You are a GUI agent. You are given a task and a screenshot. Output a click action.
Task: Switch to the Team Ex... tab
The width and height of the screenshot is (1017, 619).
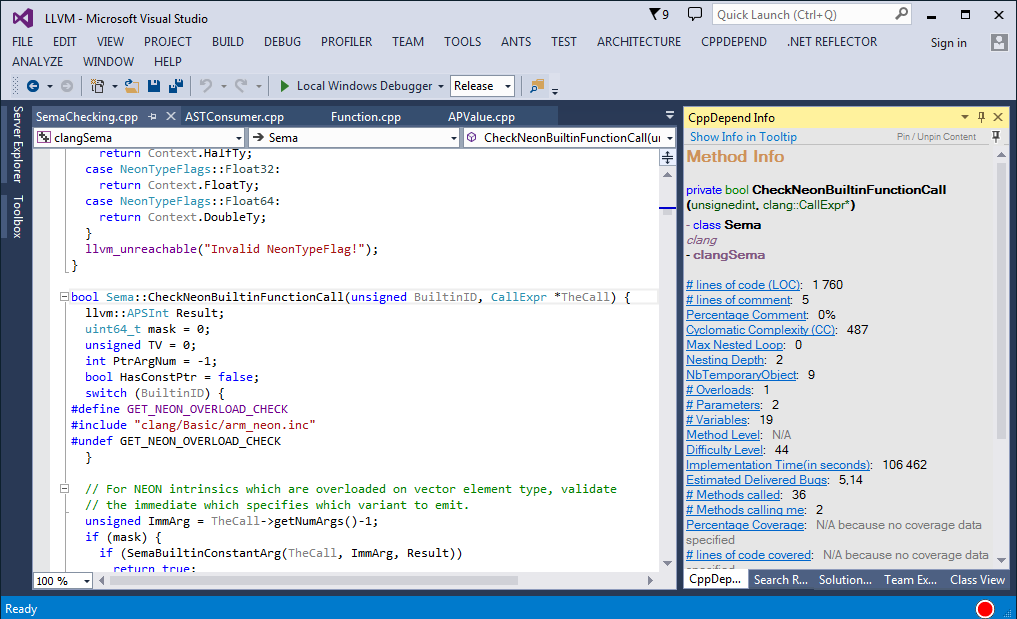coord(910,579)
